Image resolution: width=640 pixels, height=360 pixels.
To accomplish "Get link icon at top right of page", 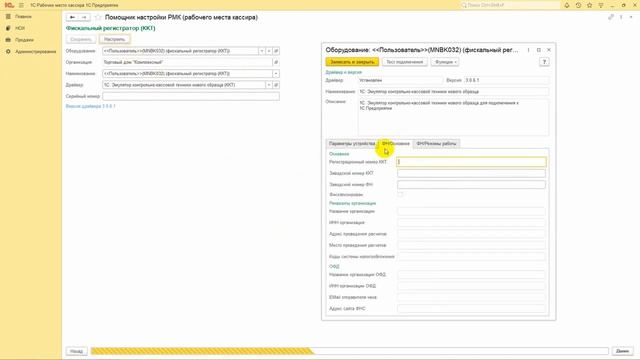I will pyautogui.click(x=611, y=17).
